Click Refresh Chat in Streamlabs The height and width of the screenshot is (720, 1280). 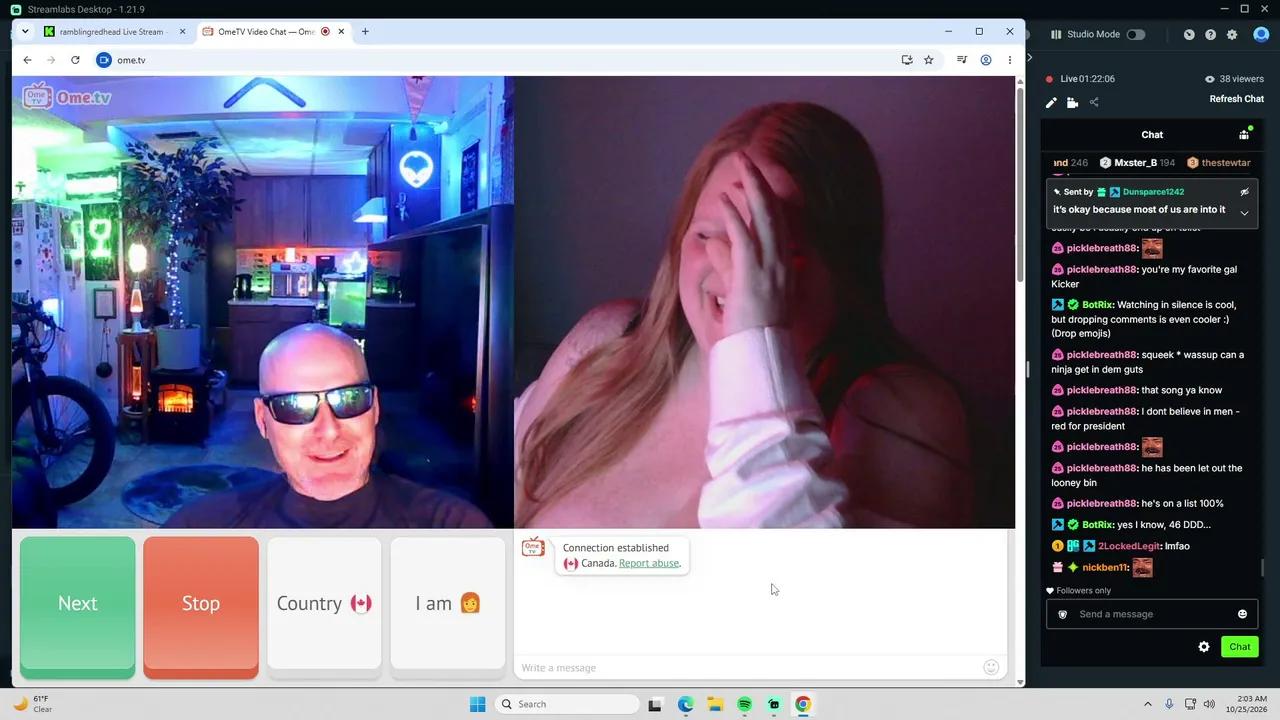coord(1236,99)
